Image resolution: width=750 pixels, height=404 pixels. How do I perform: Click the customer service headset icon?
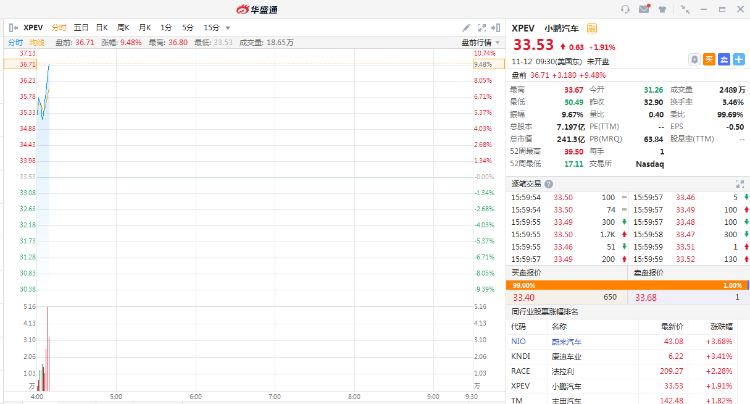(626, 8)
